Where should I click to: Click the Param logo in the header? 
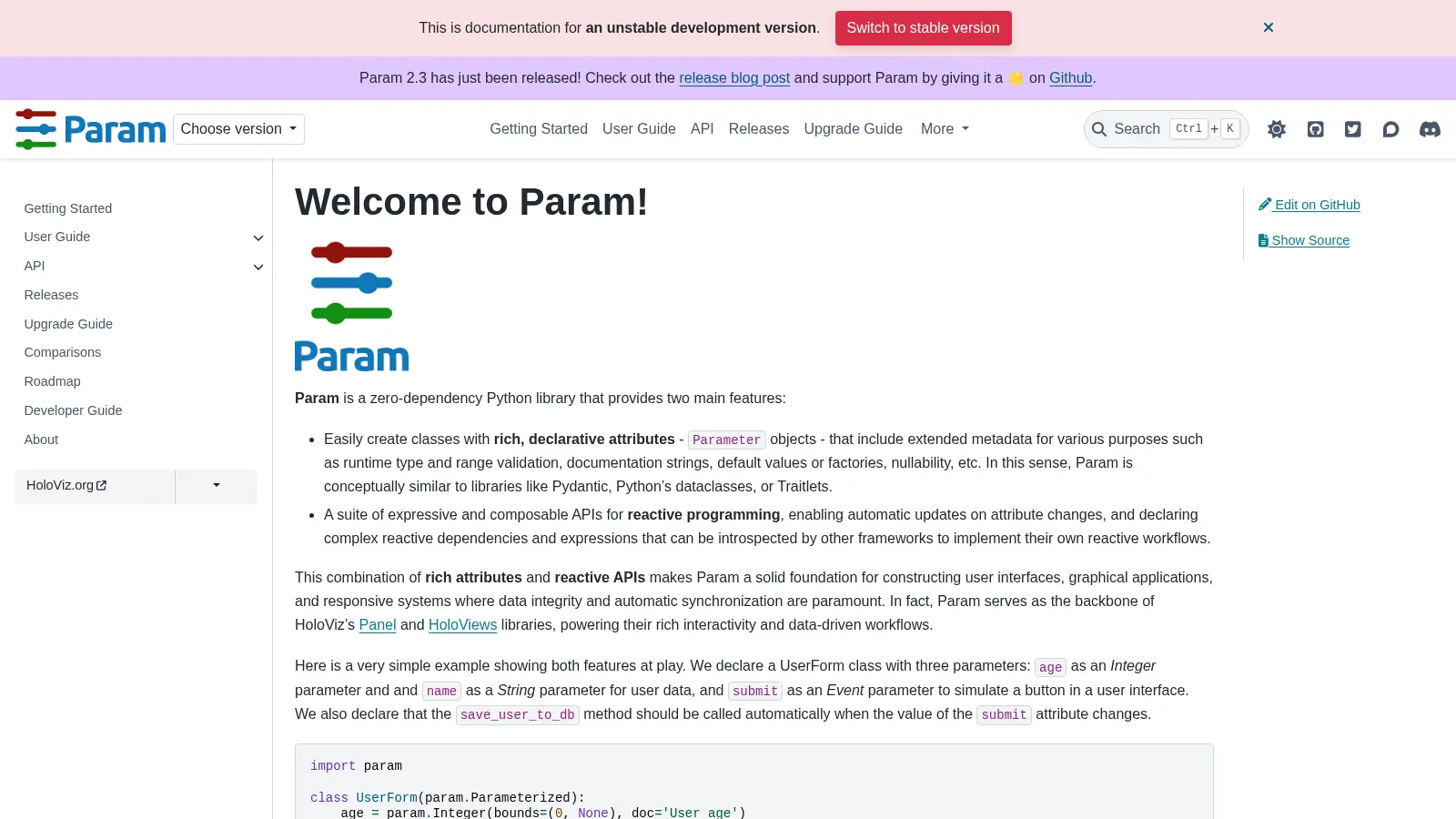click(x=91, y=129)
